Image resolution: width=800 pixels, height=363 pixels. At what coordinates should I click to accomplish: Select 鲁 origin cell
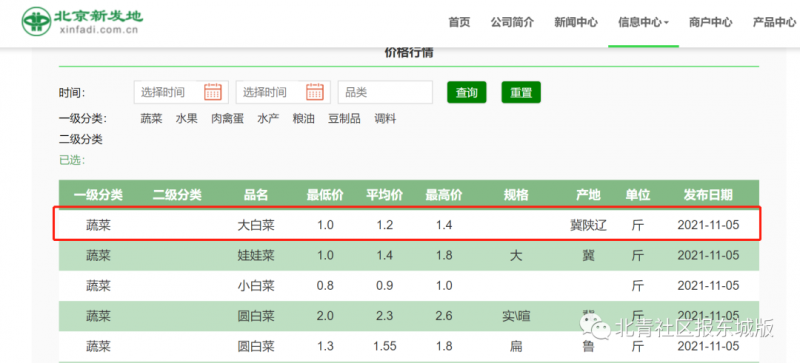588,347
